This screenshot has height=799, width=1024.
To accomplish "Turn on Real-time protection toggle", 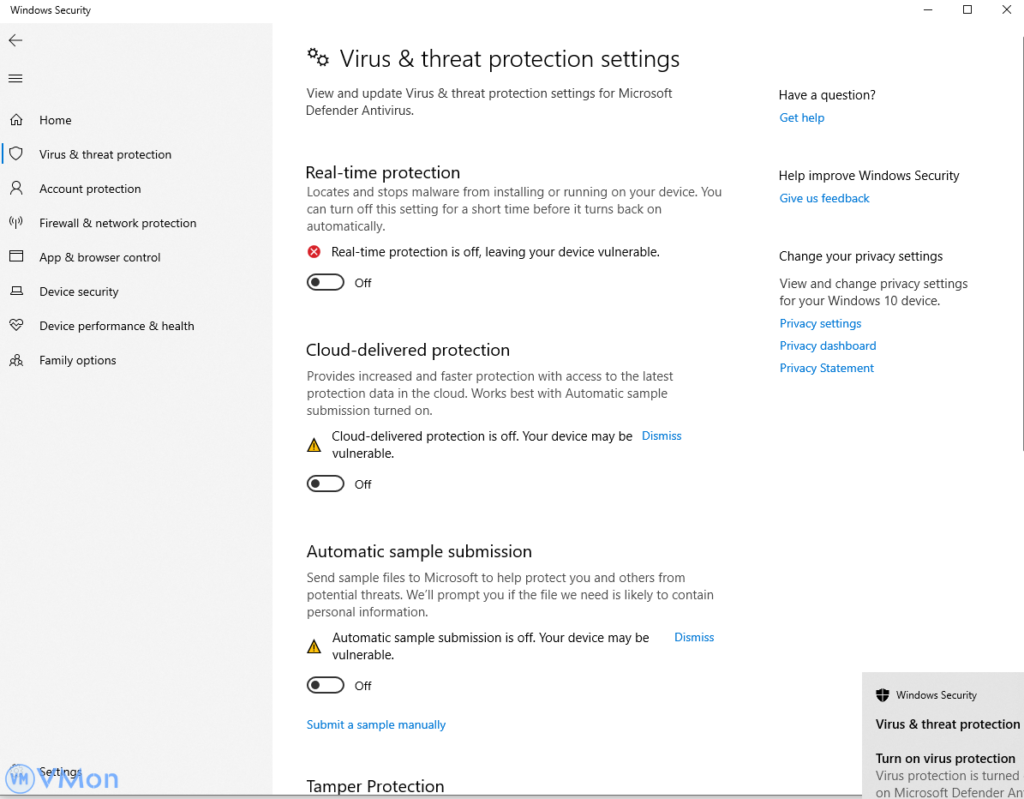I will click(325, 283).
